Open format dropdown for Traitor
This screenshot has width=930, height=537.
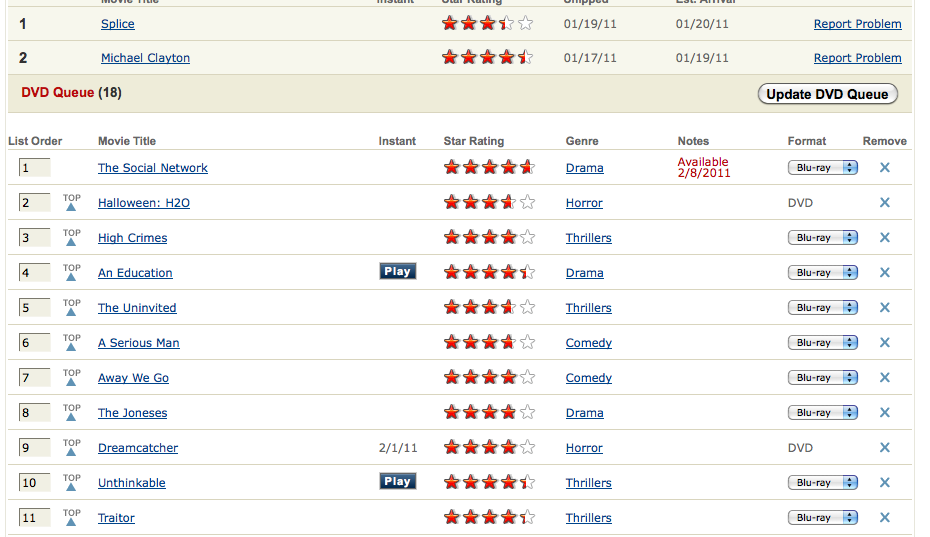click(823, 518)
